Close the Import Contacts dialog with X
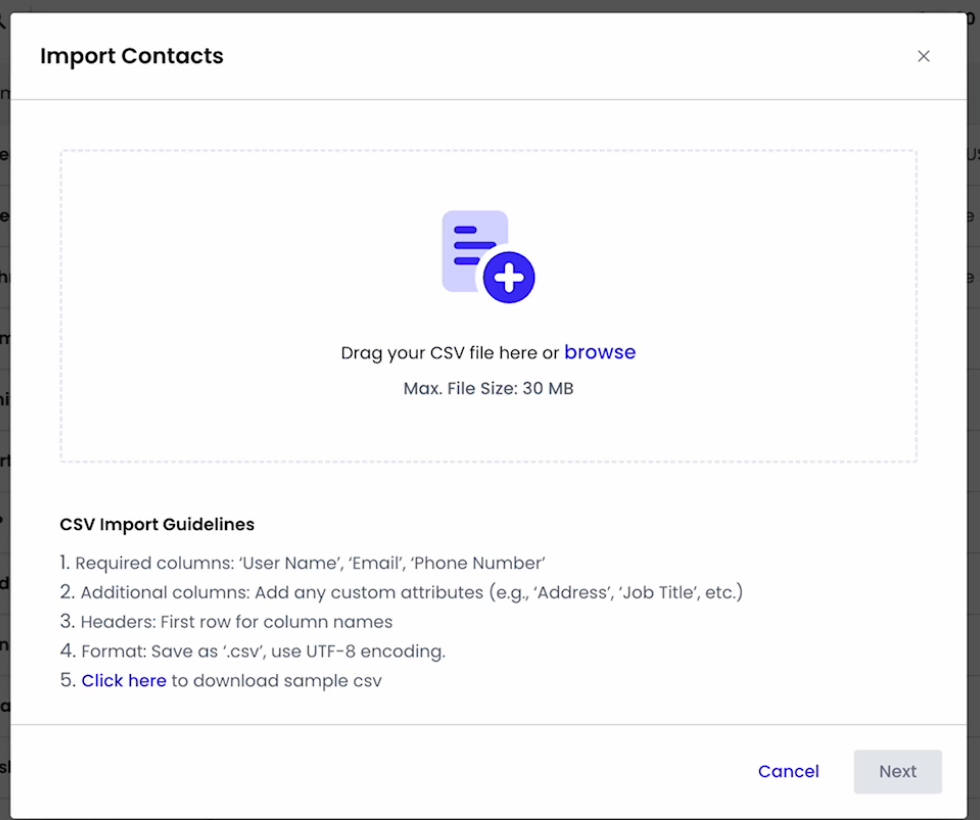This screenshot has height=820, width=980. (x=923, y=56)
